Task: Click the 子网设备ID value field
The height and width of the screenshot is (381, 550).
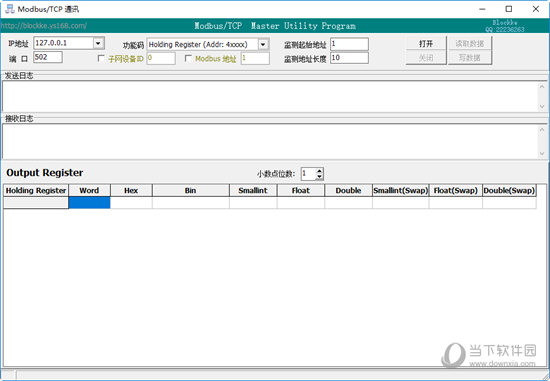Action: pyautogui.click(x=161, y=58)
